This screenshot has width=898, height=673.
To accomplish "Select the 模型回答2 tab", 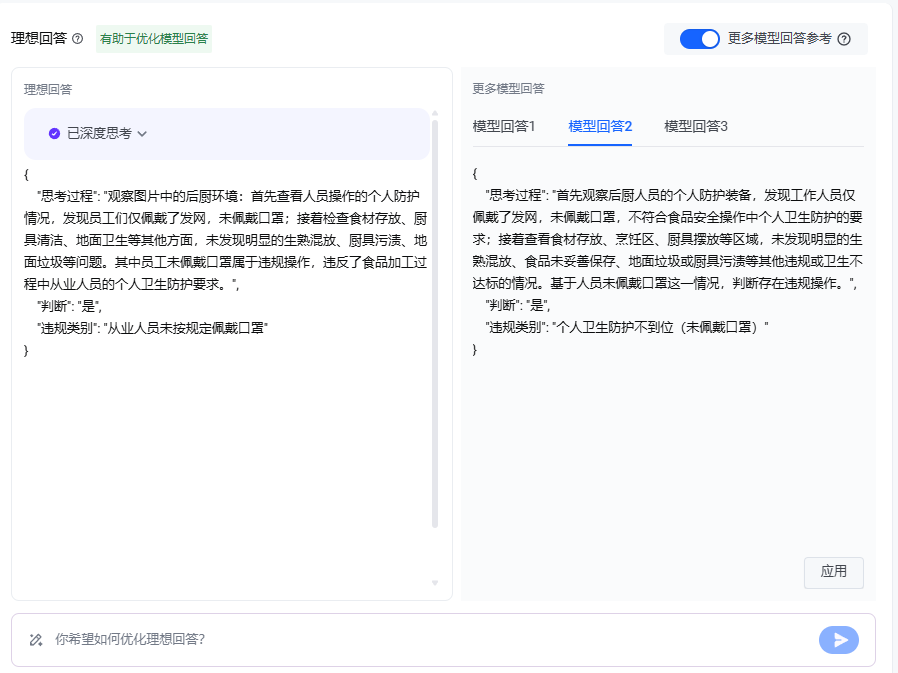I will [x=600, y=126].
